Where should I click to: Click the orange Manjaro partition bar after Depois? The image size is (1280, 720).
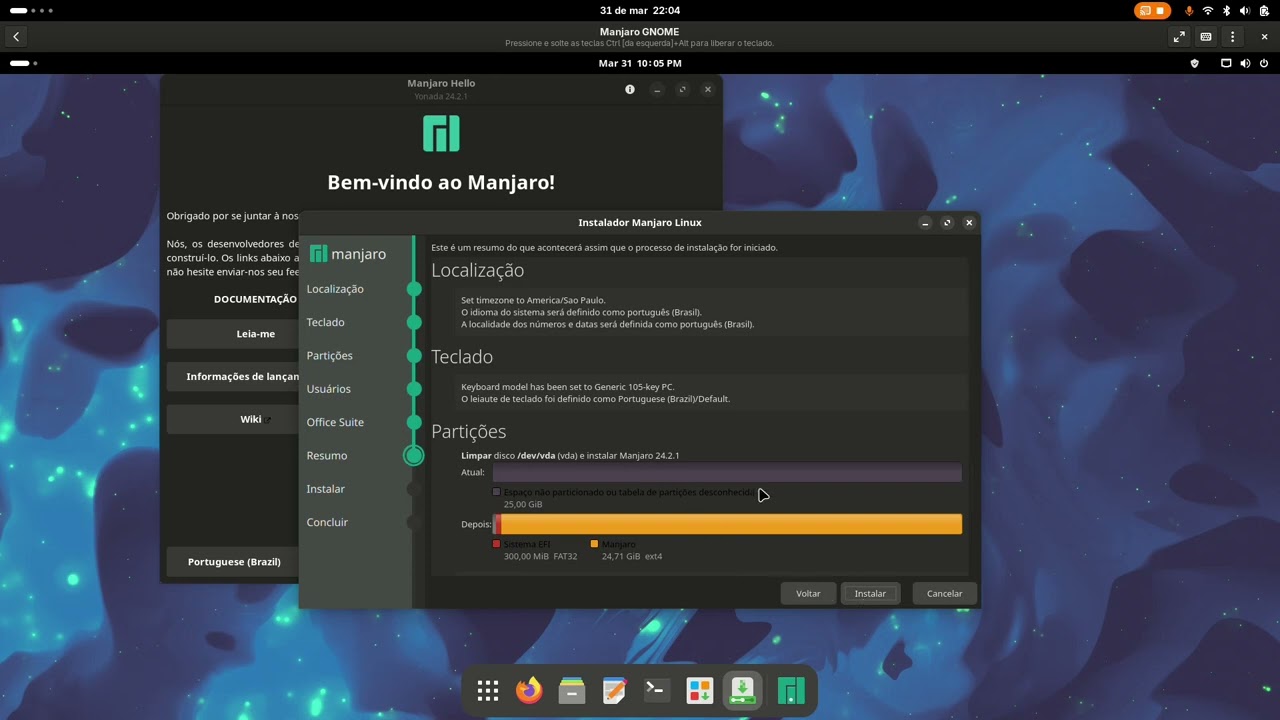tap(731, 524)
